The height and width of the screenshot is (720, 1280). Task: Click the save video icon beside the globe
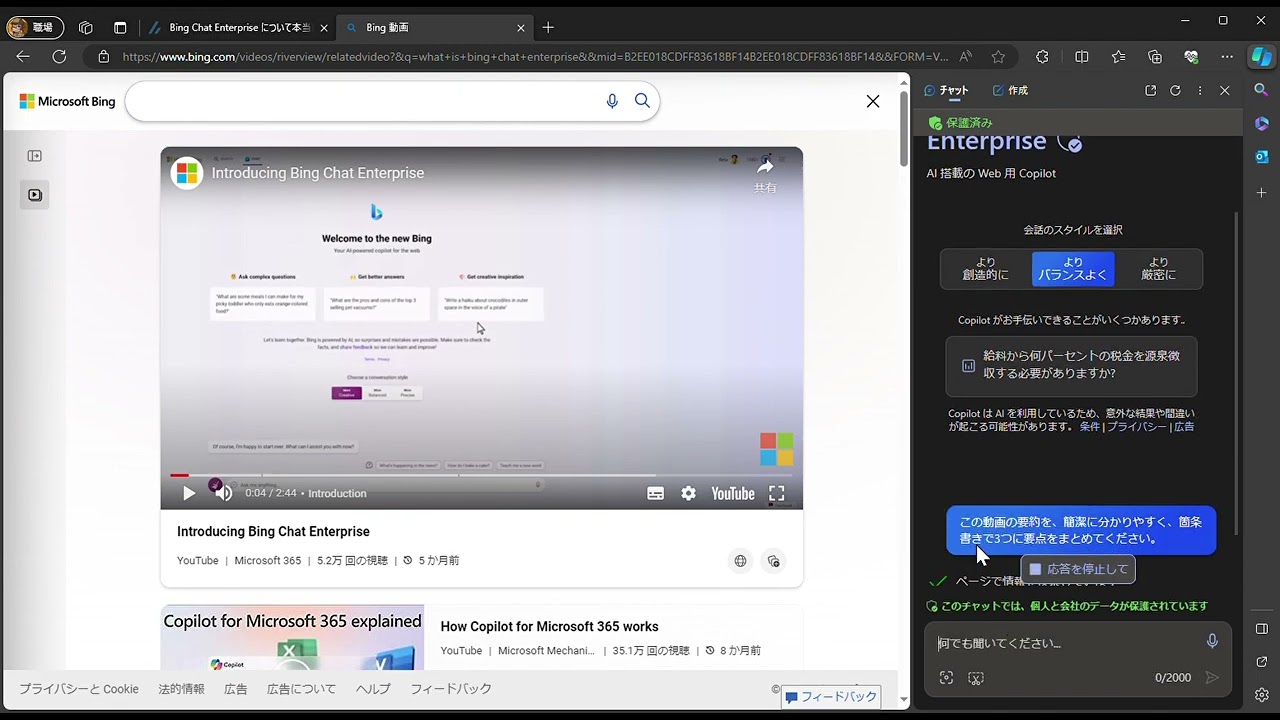point(773,561)
